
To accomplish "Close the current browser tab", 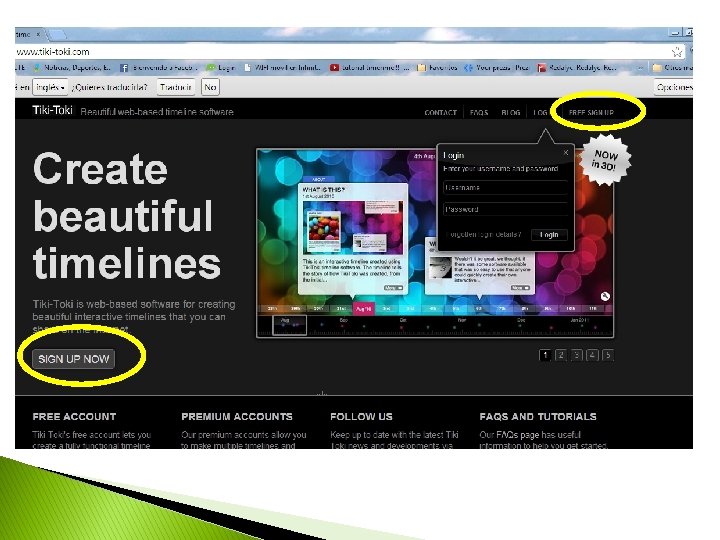I will pos(39,34).
